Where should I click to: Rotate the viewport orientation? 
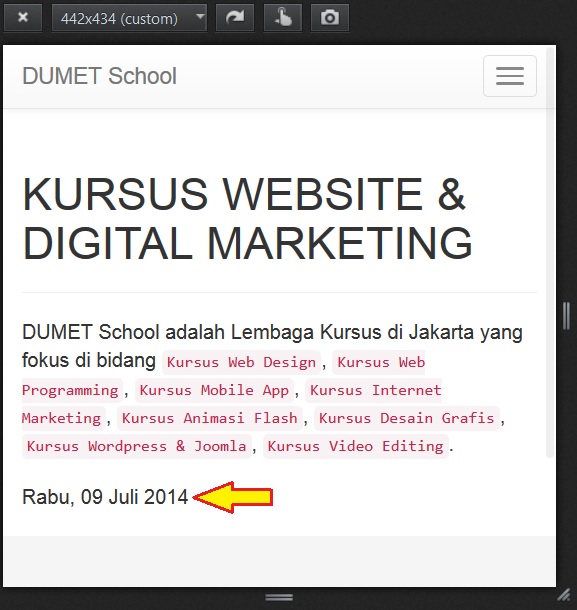pos(235,18)
